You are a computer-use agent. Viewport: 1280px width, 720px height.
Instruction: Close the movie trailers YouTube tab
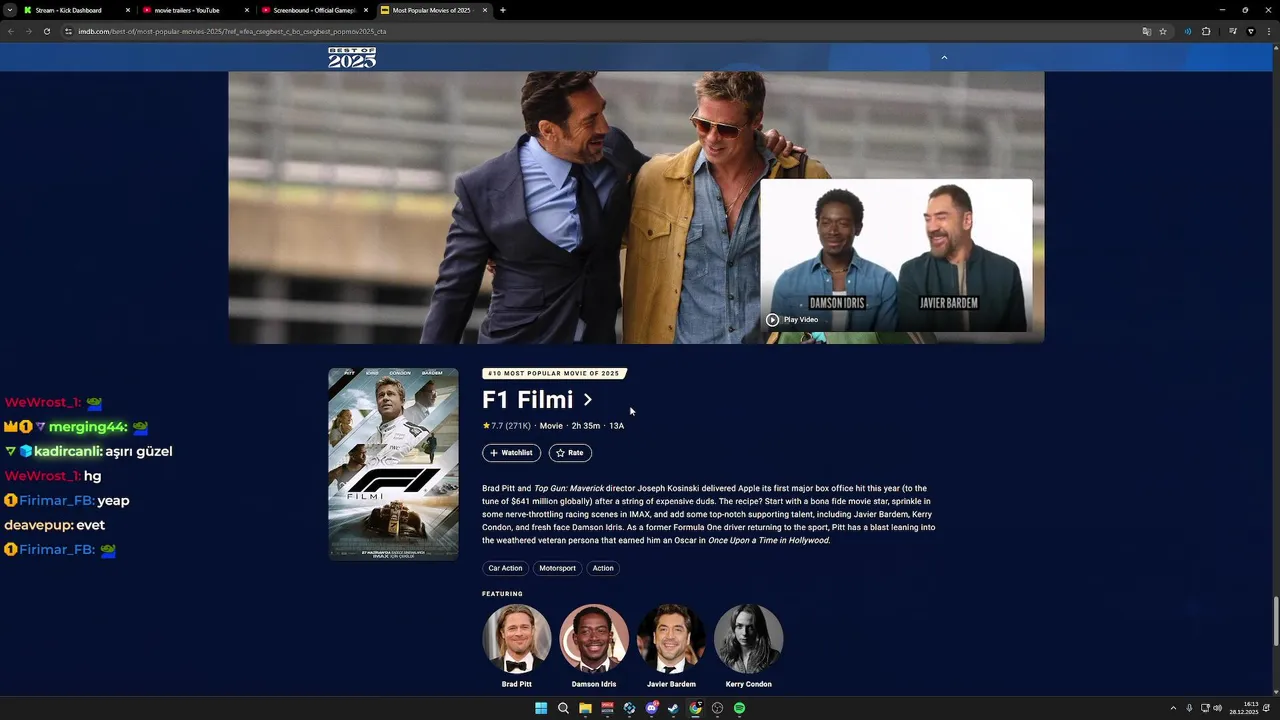pyautogui.click(x=247, y=10)
